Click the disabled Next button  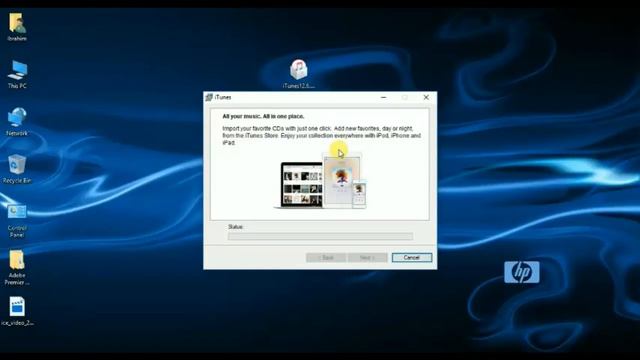tap(367, 258)
